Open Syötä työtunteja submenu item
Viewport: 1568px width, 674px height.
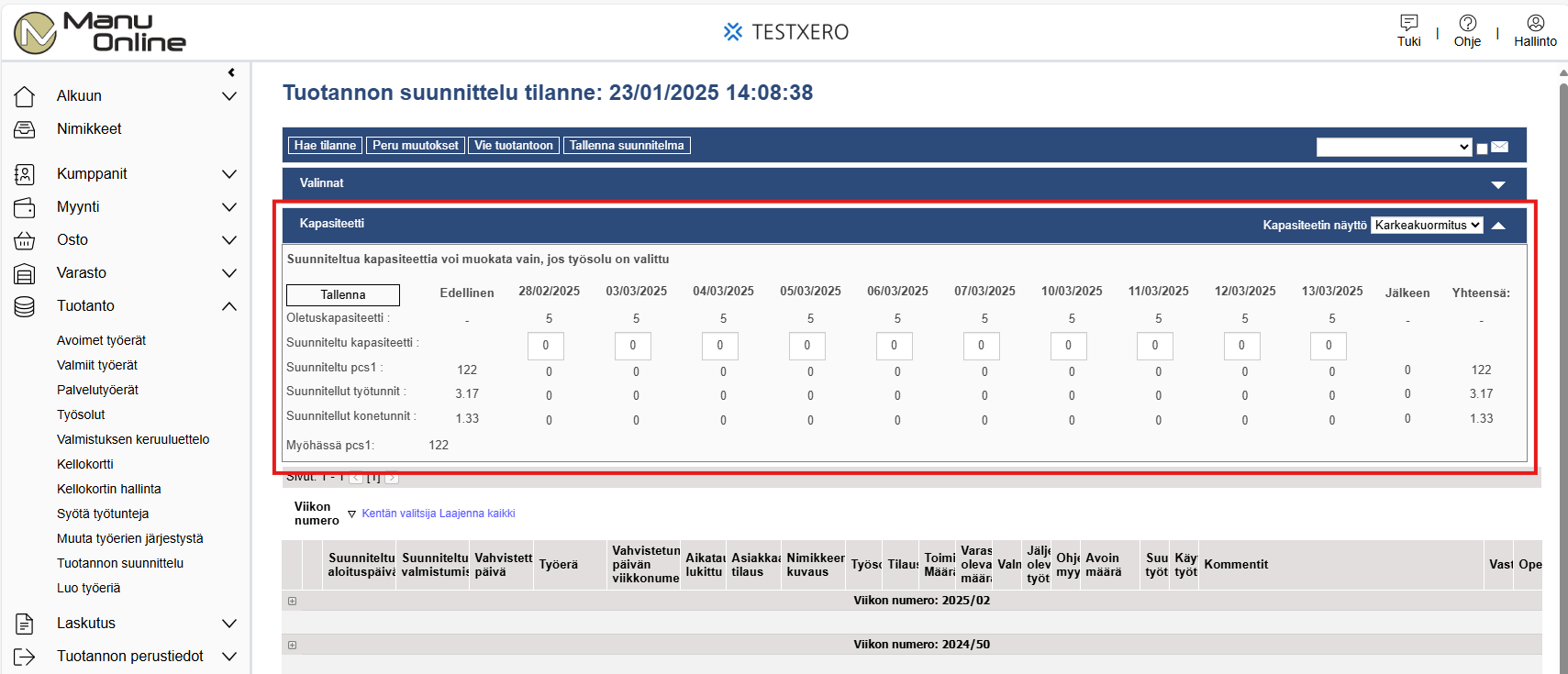pos(103,514)
